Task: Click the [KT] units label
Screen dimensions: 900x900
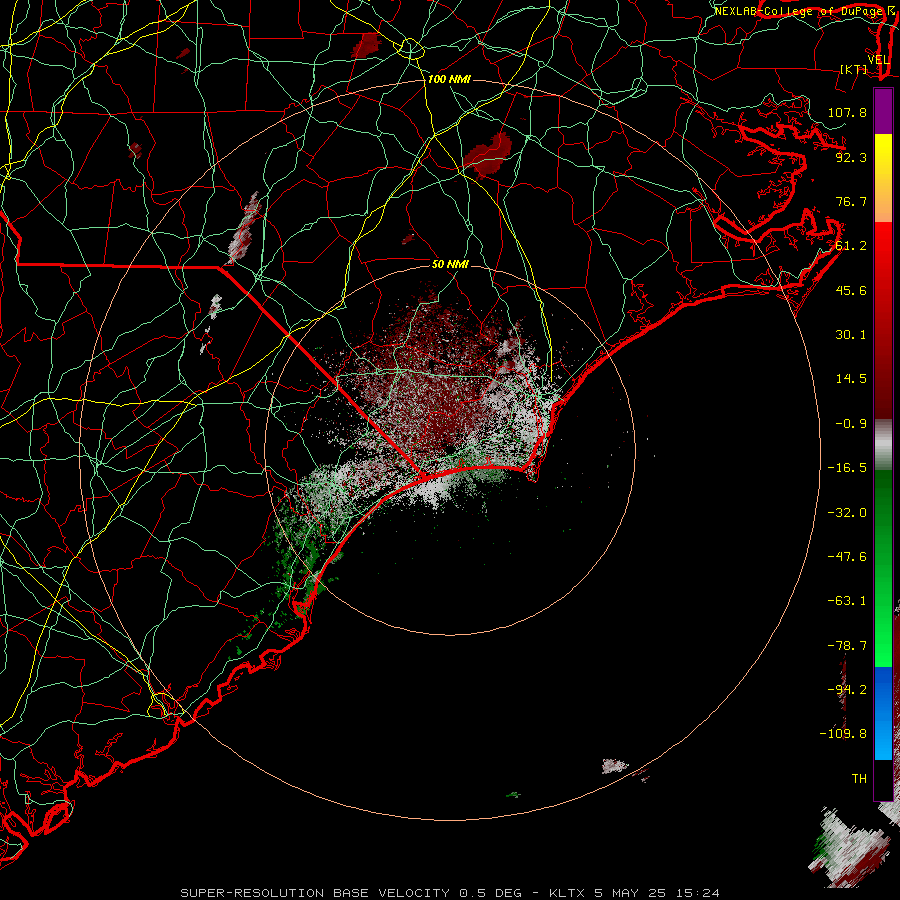Action: point(854,69)
